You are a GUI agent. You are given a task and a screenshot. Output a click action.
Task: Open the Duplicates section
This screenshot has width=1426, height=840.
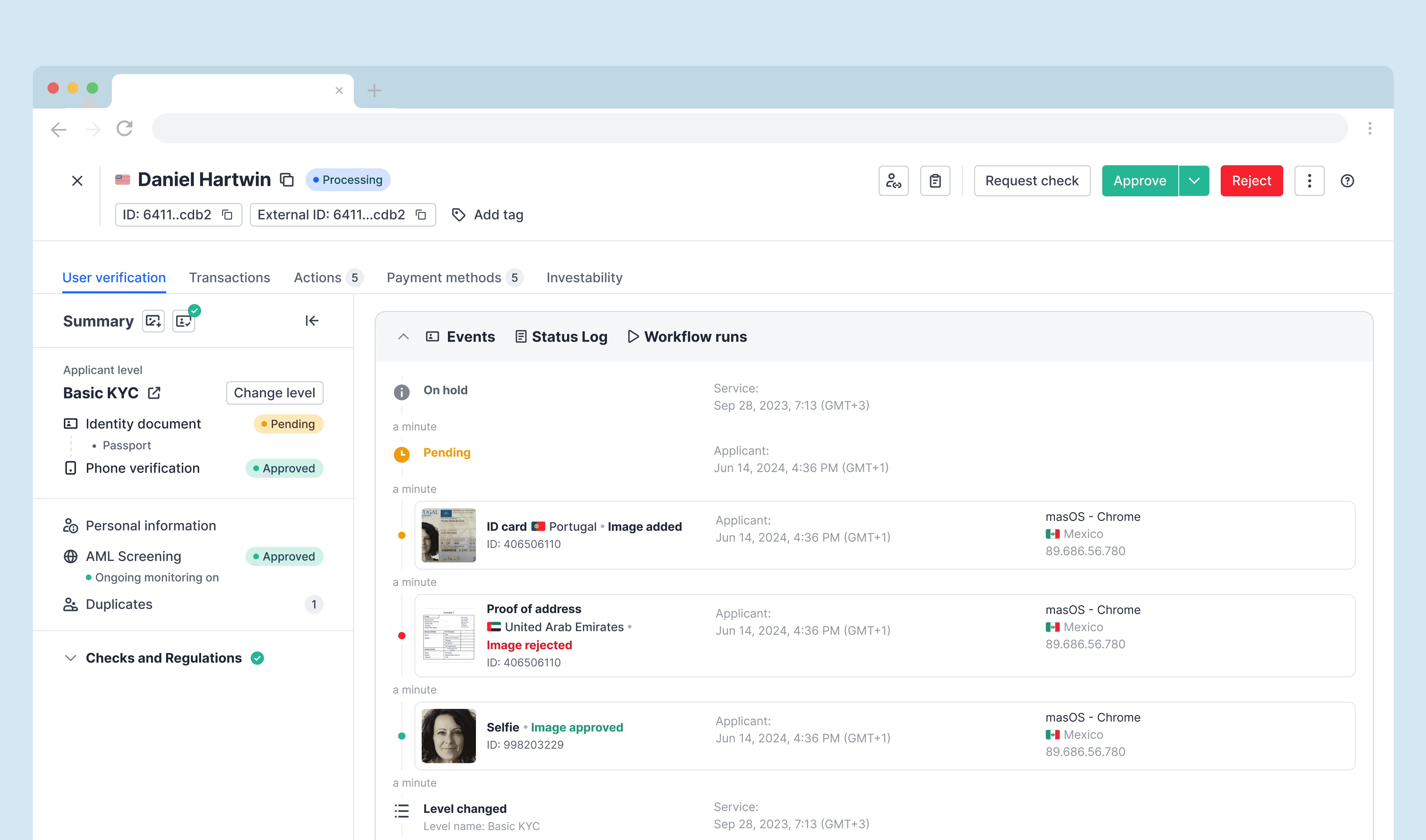pos(119,605)
